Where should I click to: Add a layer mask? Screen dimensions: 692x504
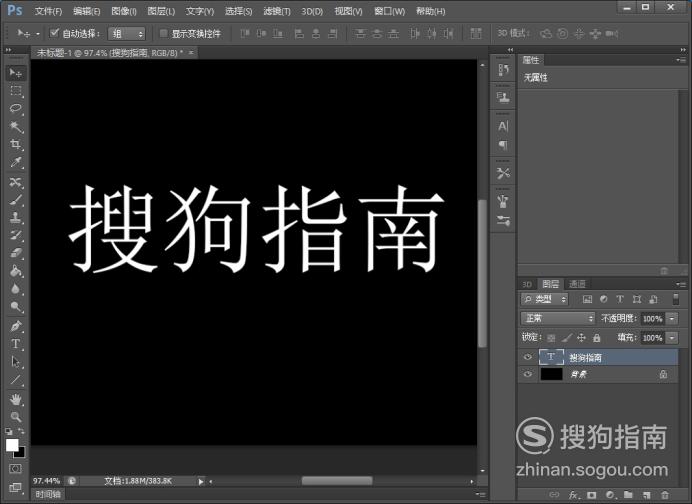point(592,495)
